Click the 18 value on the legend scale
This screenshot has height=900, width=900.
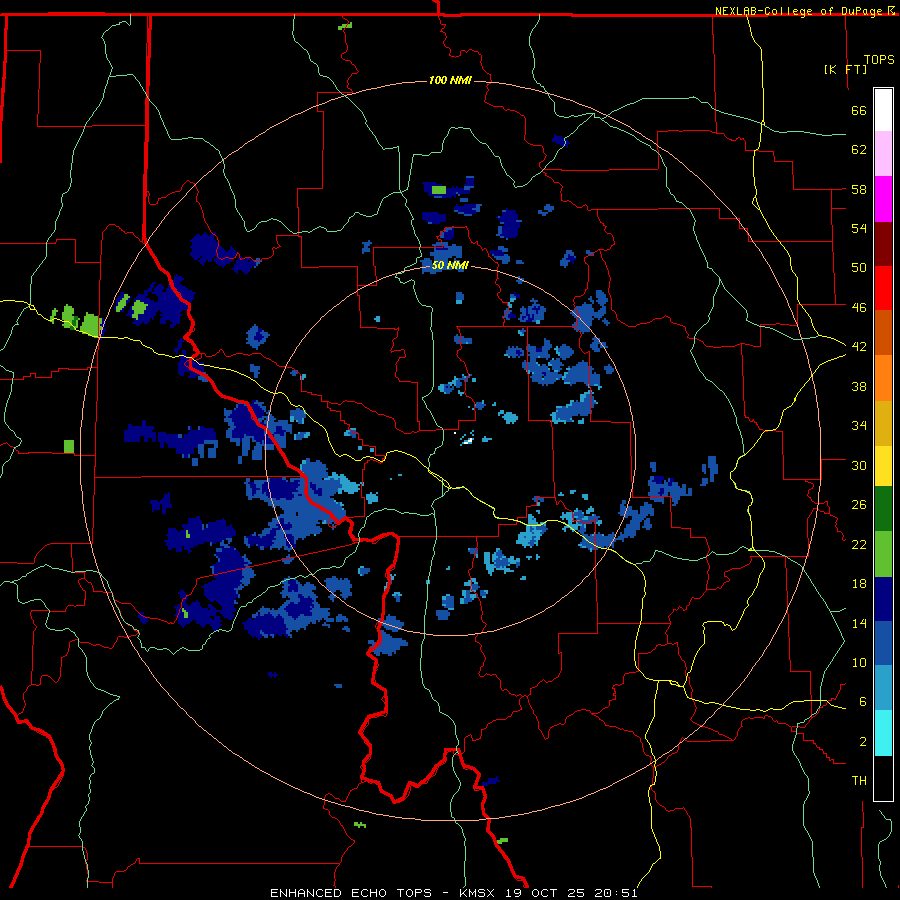pos(859,584)
